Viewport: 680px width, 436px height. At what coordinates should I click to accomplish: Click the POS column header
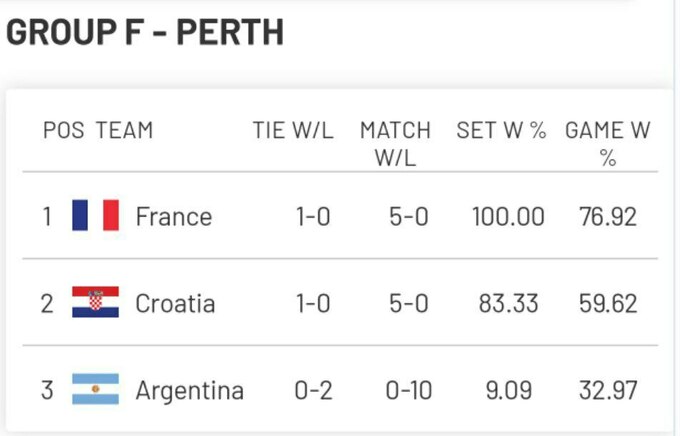click(64, 130)
